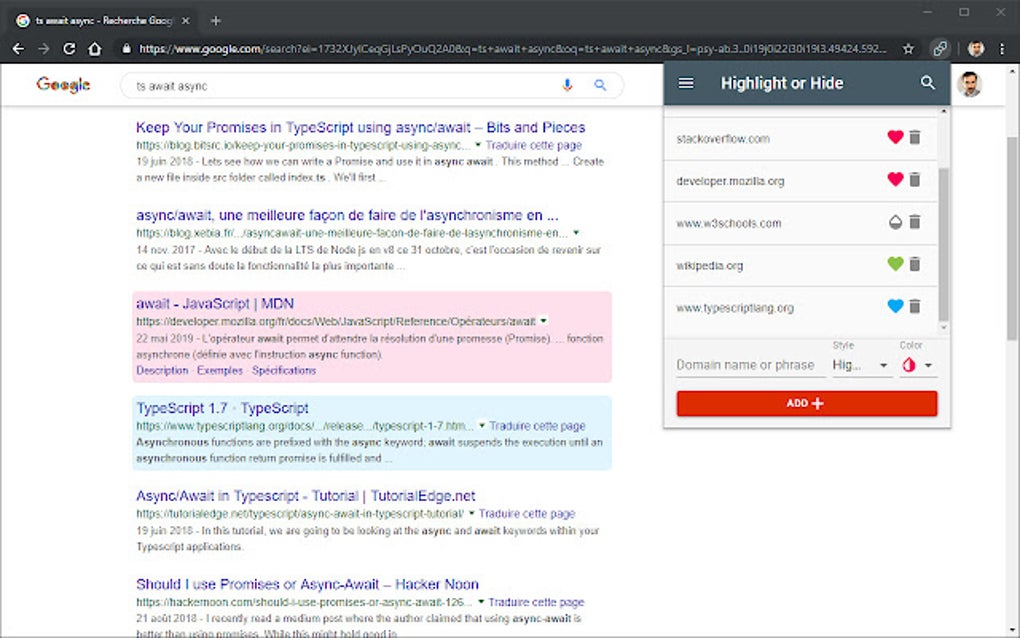Delete the stackoverflow.com entry with trash icon
The image size is (1020, 638).
pos(915,137)
